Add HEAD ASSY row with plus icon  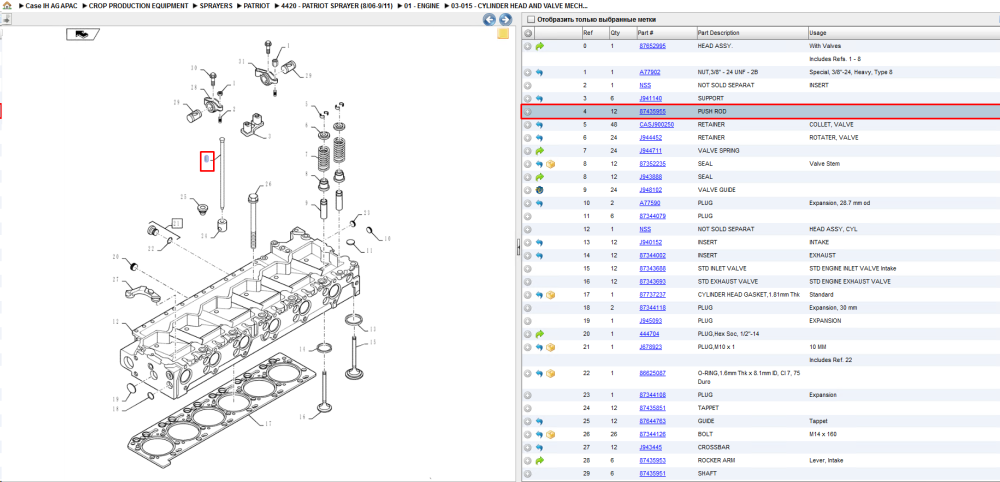click(528, 46)
